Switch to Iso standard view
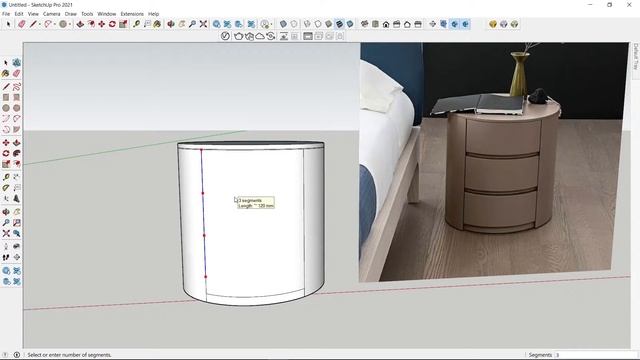Image resolution: width=640 pixels, height=360 pixels. pyautogui.click(x=364, y=24)
